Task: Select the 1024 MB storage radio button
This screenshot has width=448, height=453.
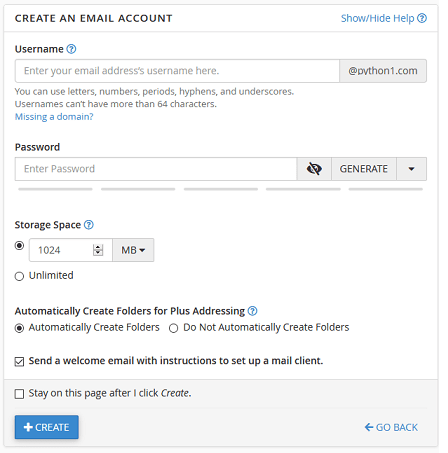Action: point(19,246)
